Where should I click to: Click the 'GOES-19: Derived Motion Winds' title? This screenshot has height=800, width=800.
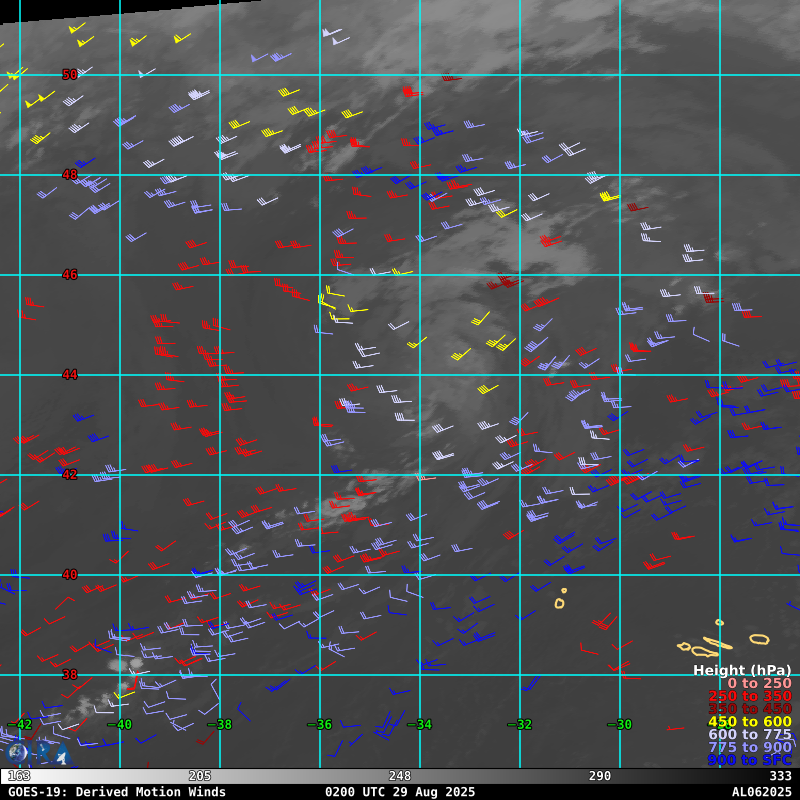tap(117, 792)
